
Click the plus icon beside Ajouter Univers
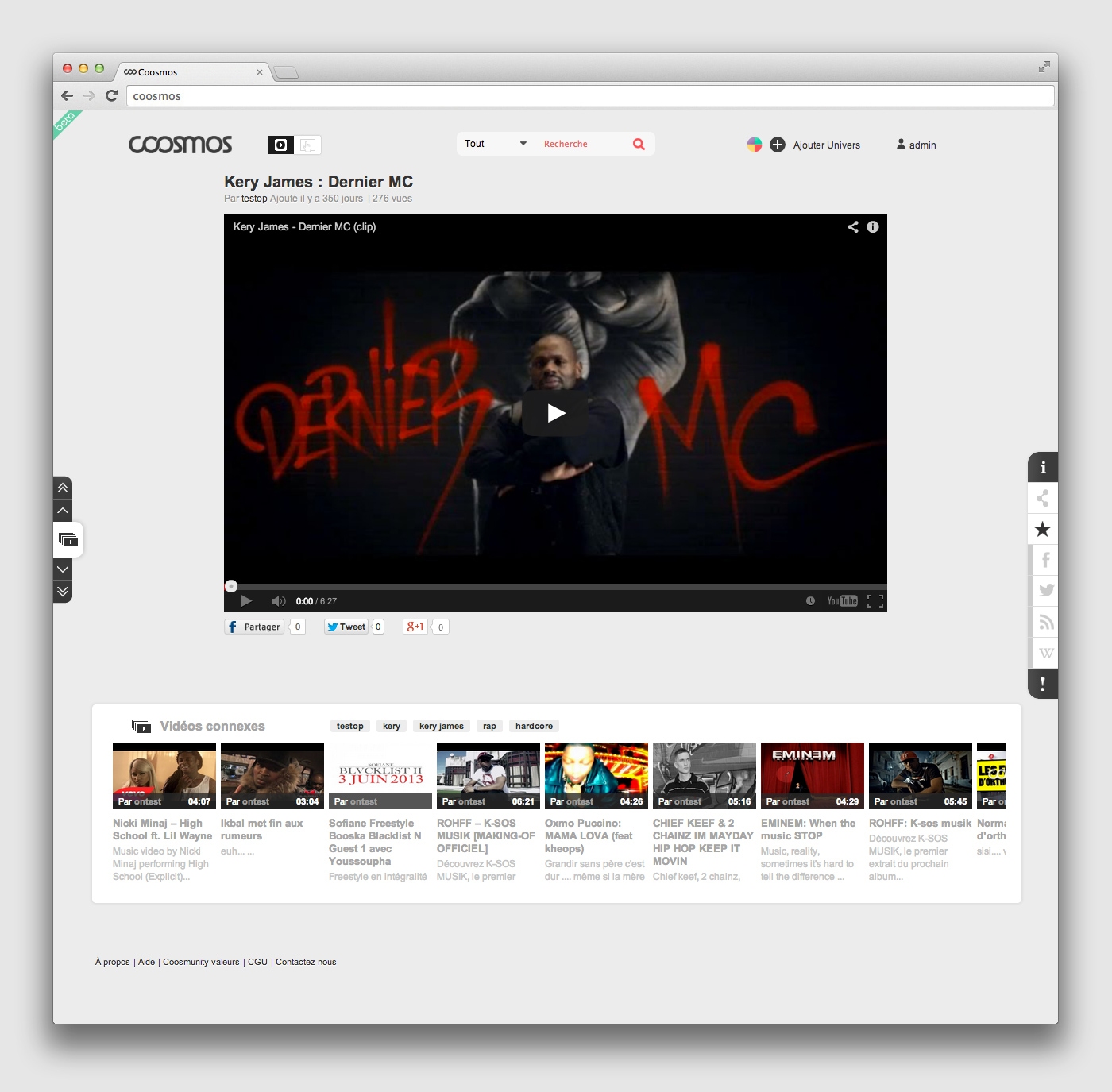[x=778, y=145]
